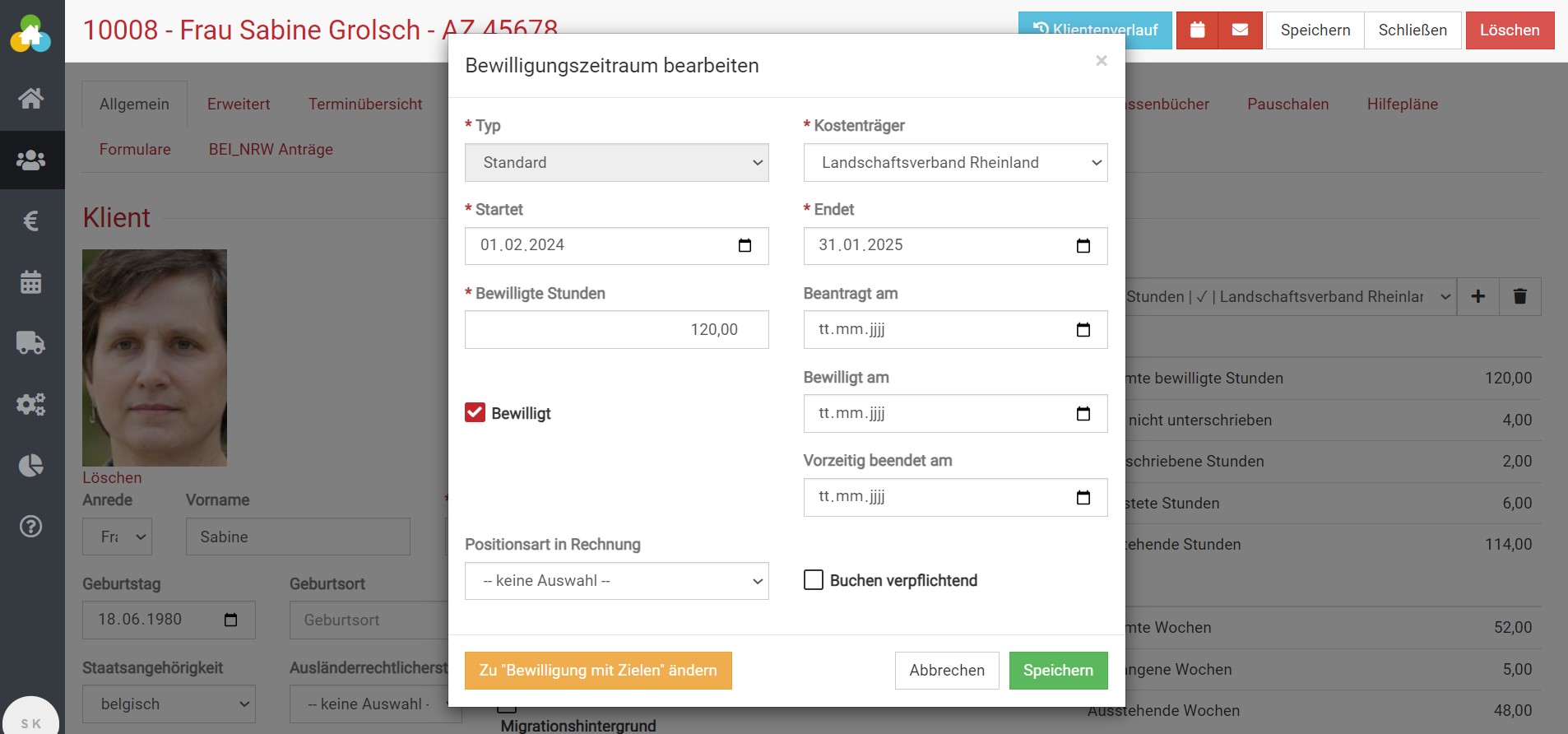Image resolution: width=1568 pixels, height=734 pixels.
Task: Open the calendar icon in left sidebar
Action: coord(31,282)
